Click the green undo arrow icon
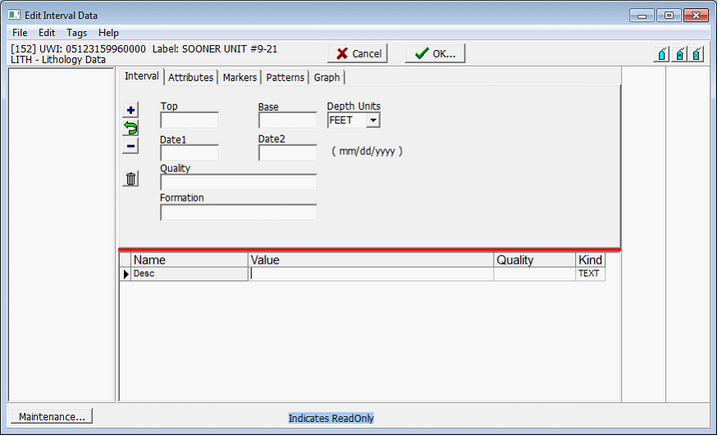The image size is (718, 436). coord(130,128)
